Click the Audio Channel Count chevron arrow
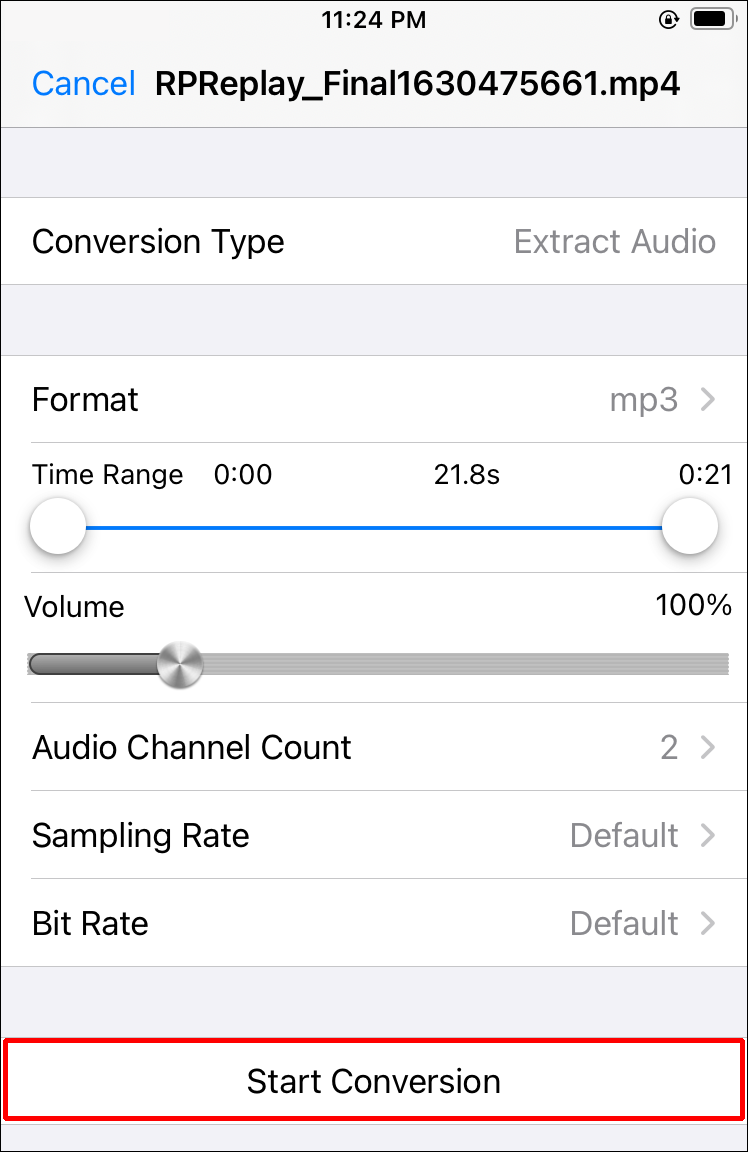Viewport: 748px width, 1152px height. [708, 748]
